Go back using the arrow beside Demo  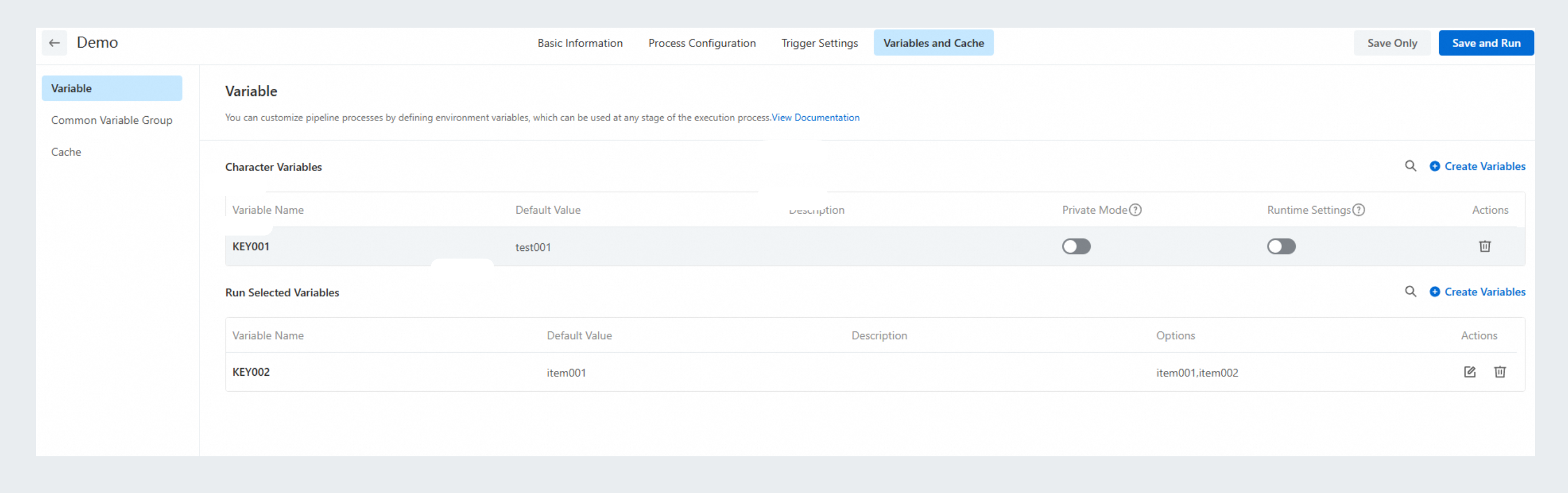click(x=54, y=43)
